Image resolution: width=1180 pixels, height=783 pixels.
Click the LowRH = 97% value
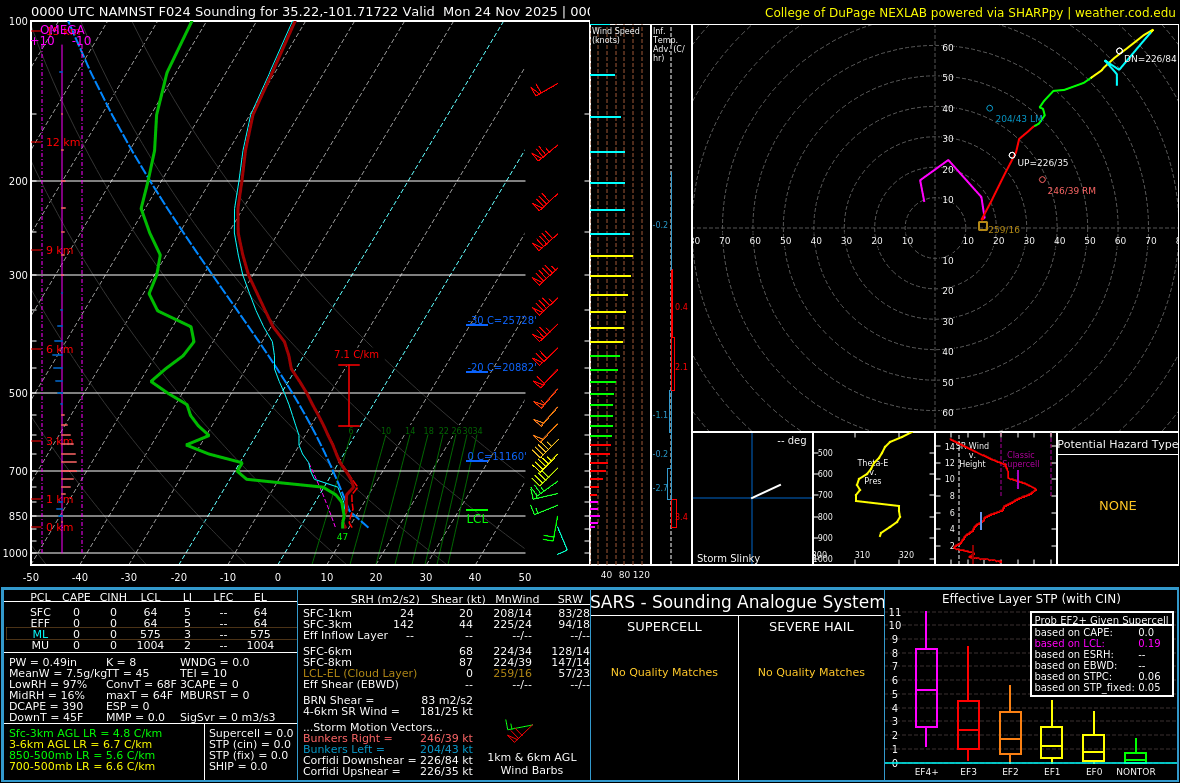tap(48, 684)
